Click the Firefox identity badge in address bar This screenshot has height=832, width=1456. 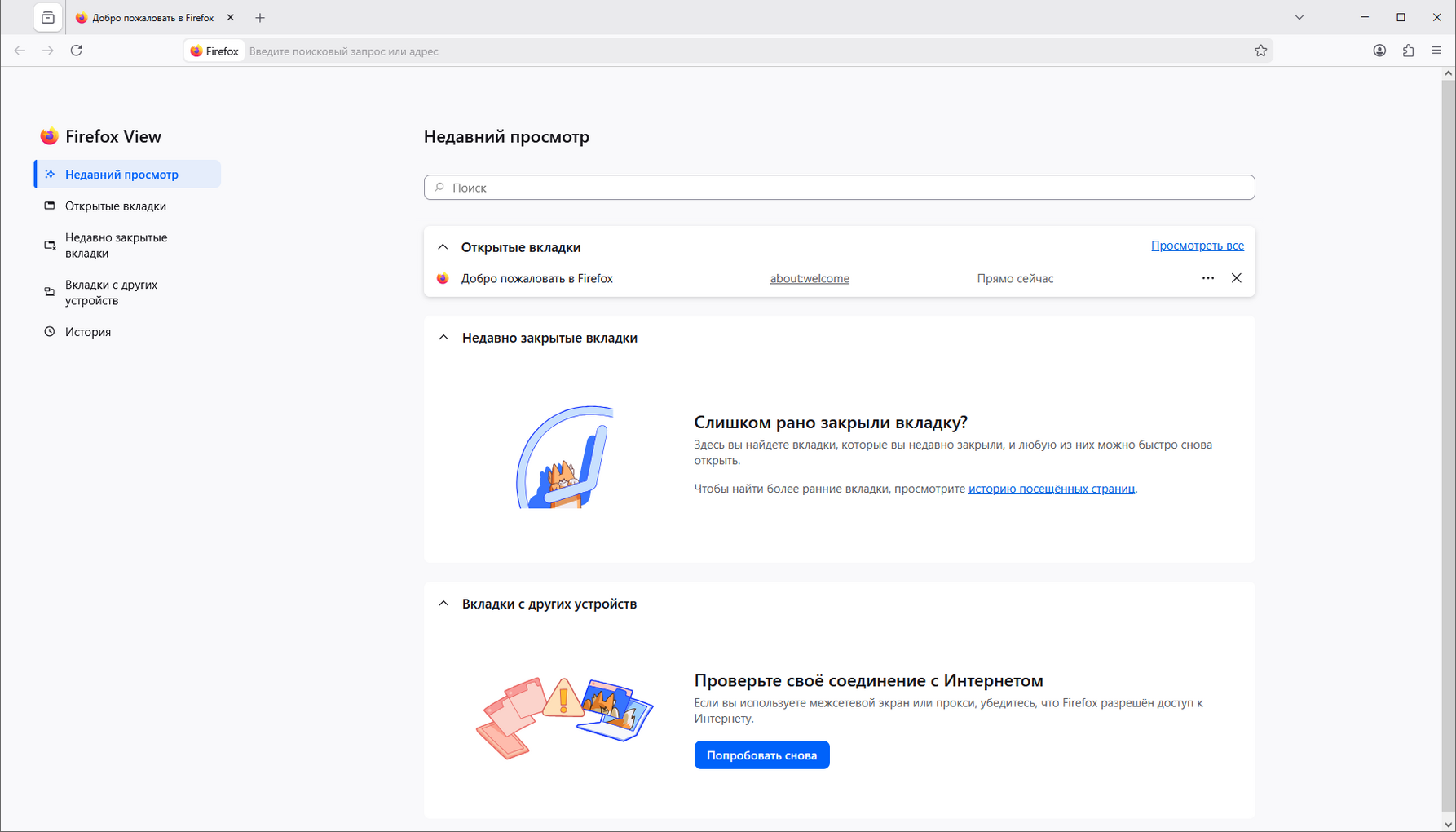pos(214,51)
